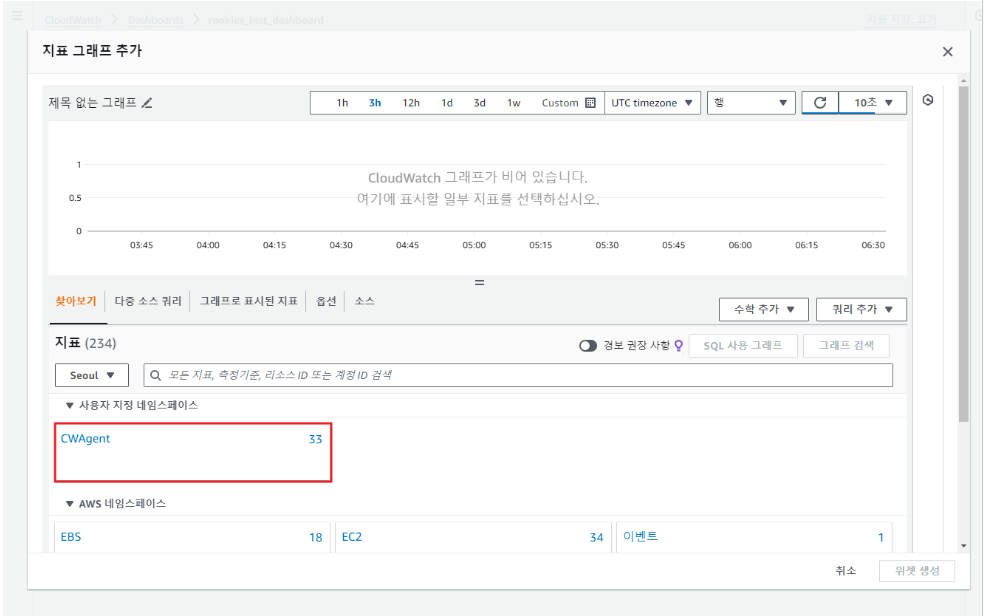
Task: Switch to the 그래프로 표시된 지표 tab
Action: pos(249,301)
